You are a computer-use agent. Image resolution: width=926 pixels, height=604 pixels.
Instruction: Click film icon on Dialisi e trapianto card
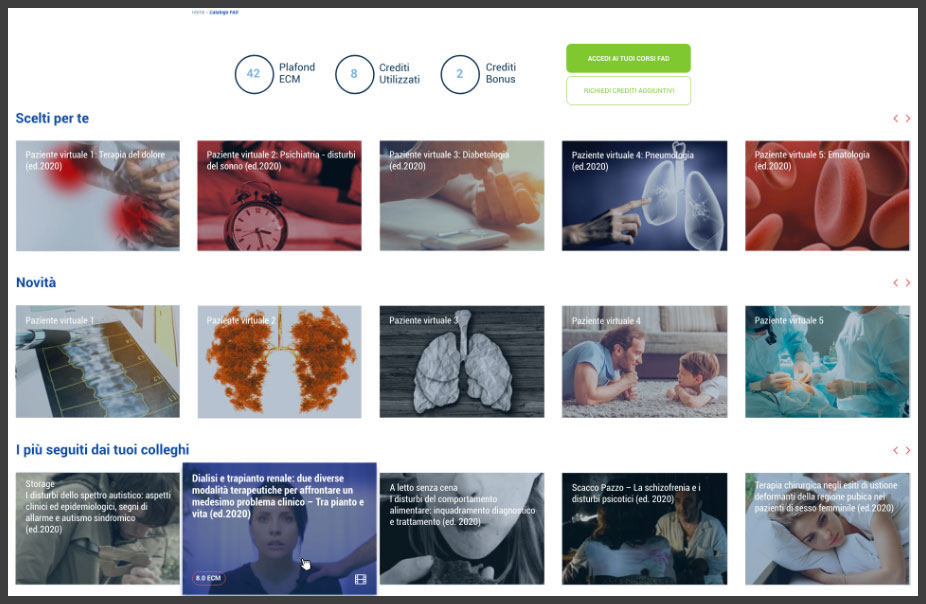coord(361,578)
